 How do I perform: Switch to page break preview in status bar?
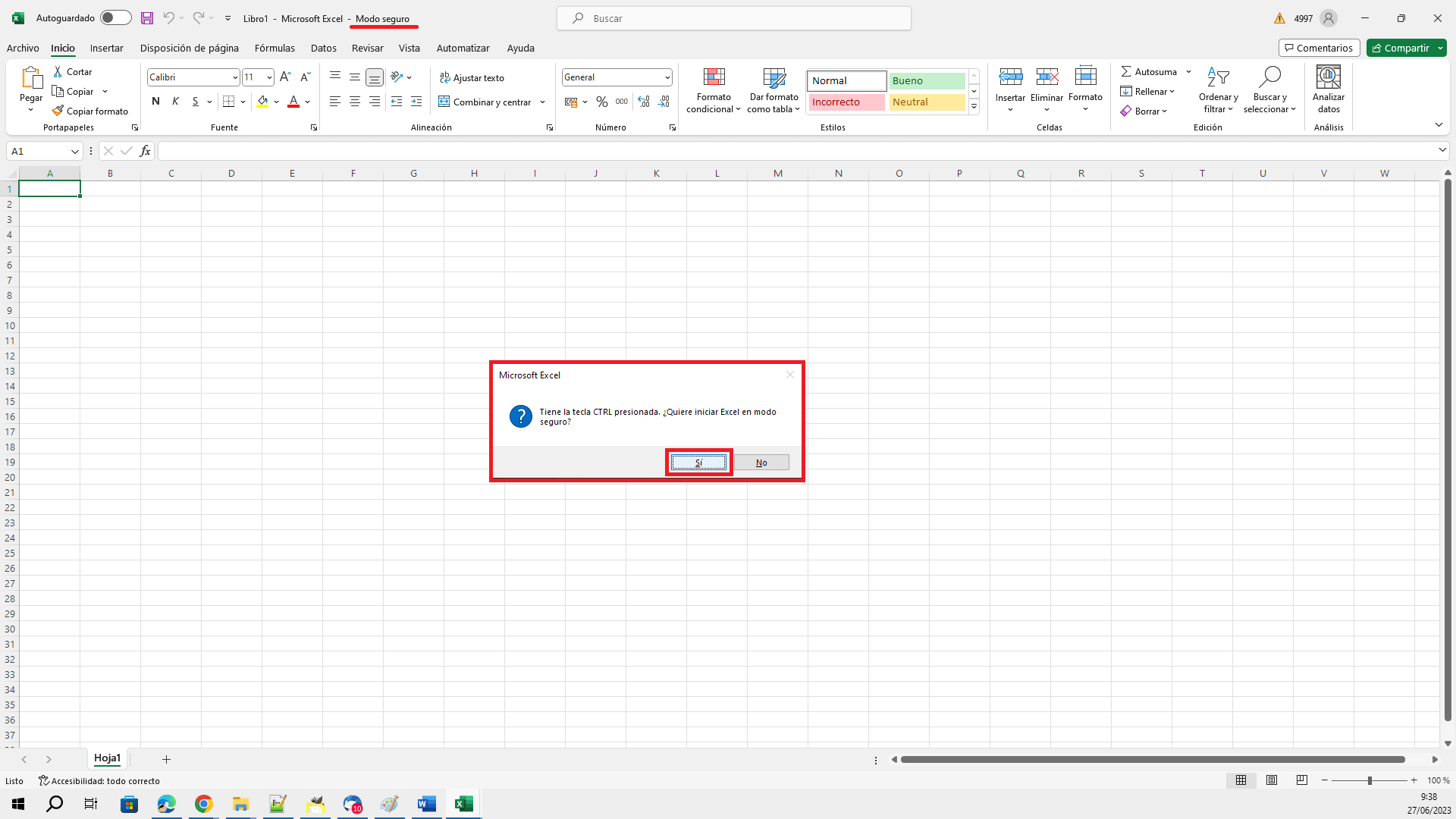1302,780
